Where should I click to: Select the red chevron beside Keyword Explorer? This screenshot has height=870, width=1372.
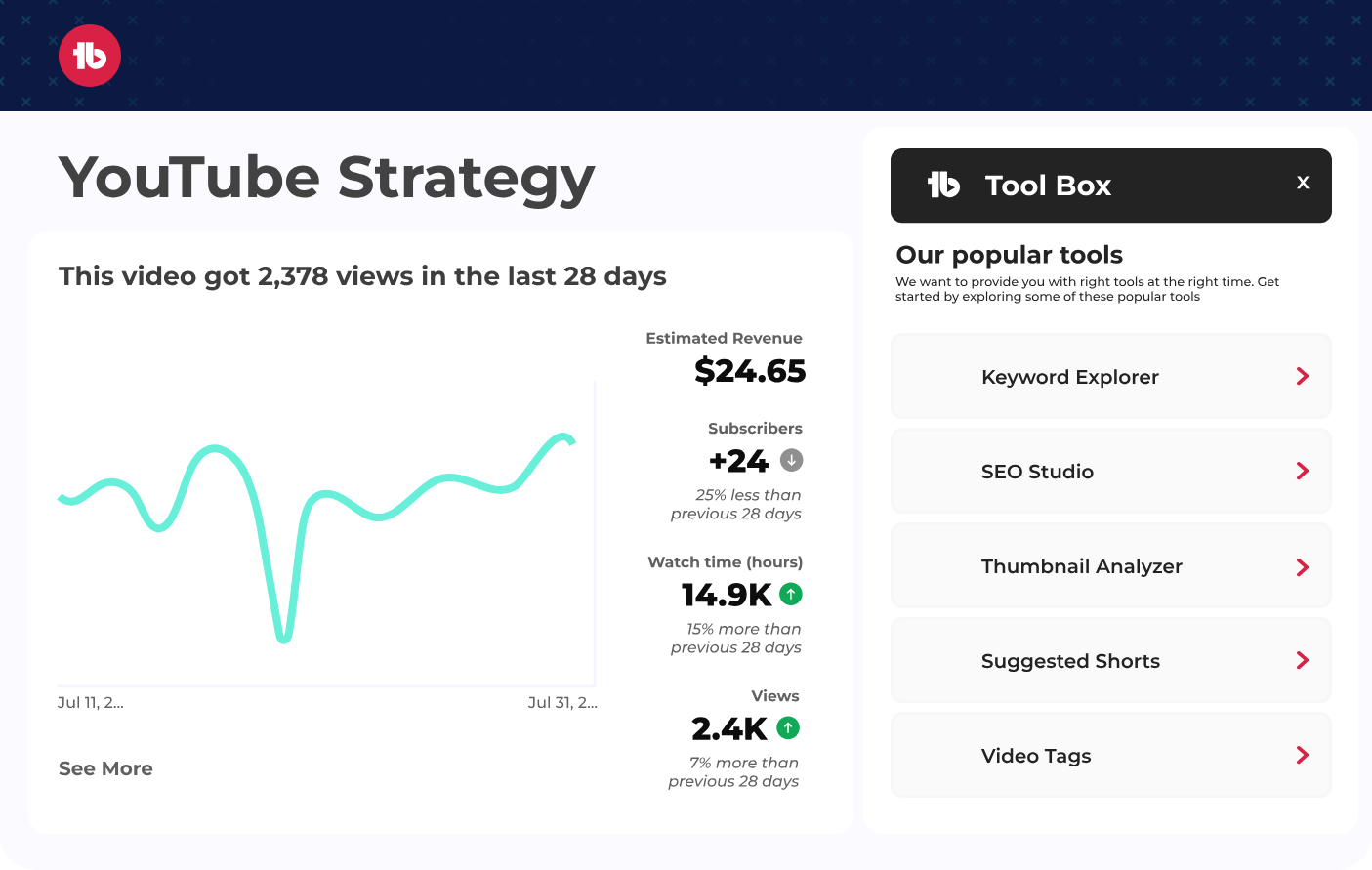tap(1302, 376)
